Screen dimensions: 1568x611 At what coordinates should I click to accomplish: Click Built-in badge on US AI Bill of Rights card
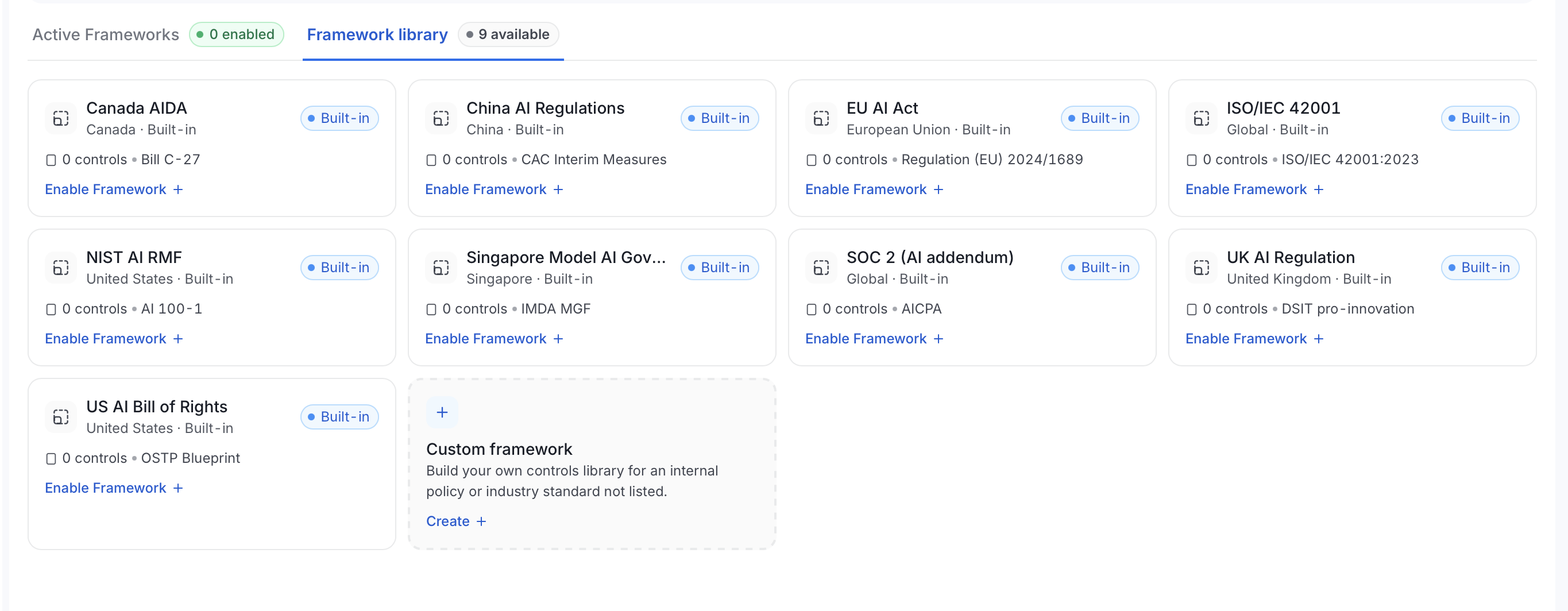pos(339,417)
